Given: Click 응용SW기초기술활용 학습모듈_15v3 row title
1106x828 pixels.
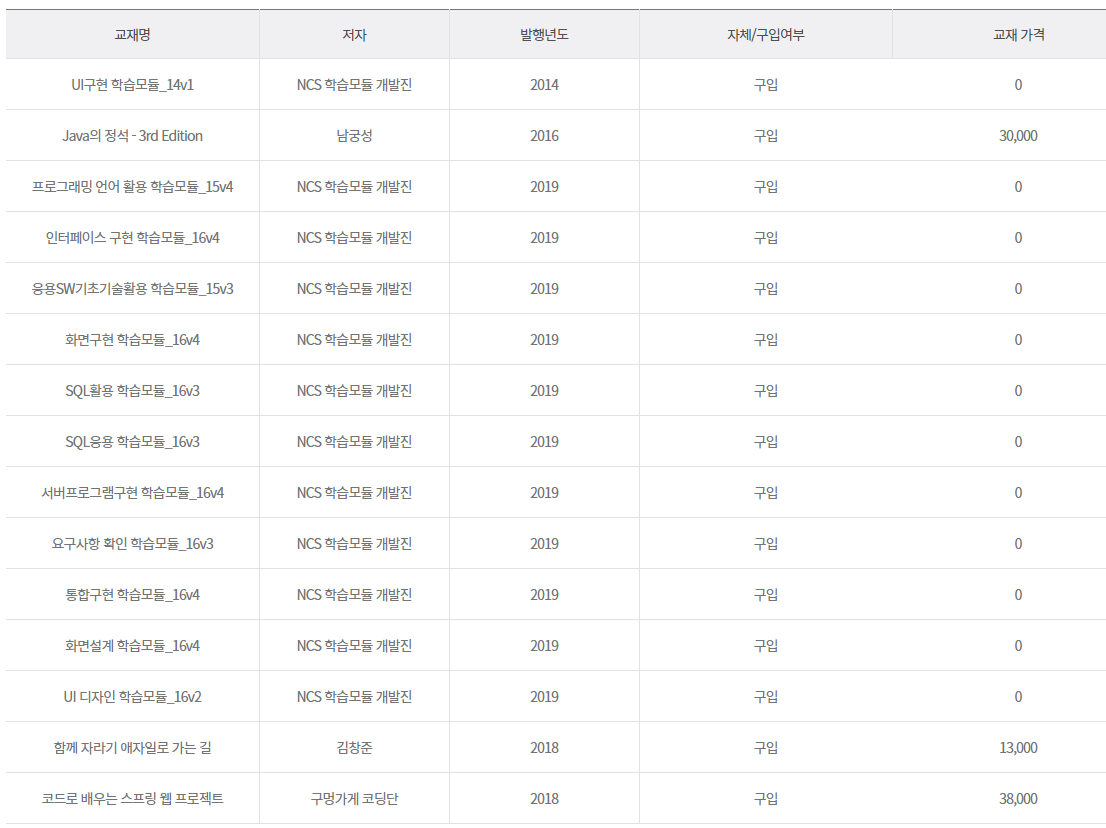Looking at the screenshot, I should [x=132, y=289].
